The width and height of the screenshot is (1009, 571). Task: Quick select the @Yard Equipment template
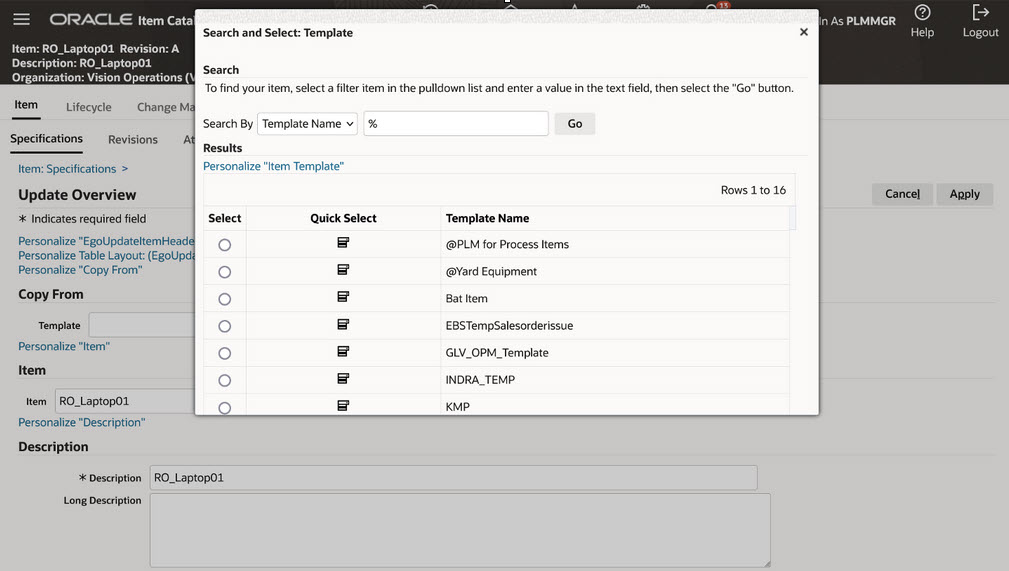coord(343,270)
